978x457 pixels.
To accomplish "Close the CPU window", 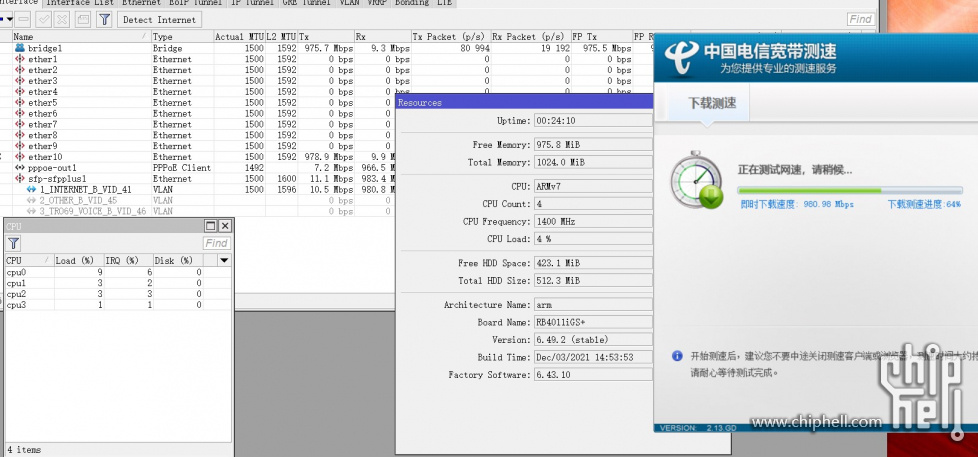I will (x=225, y=226).
